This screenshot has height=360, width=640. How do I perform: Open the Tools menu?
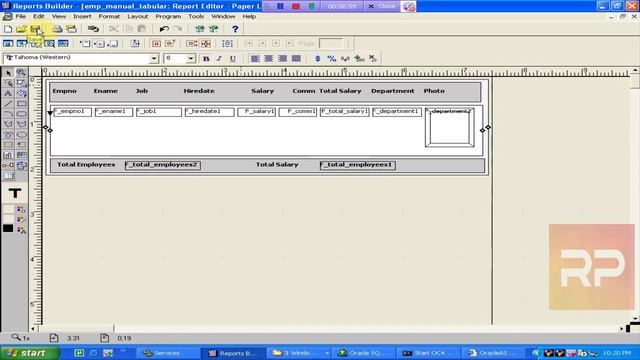coord(196,16)
